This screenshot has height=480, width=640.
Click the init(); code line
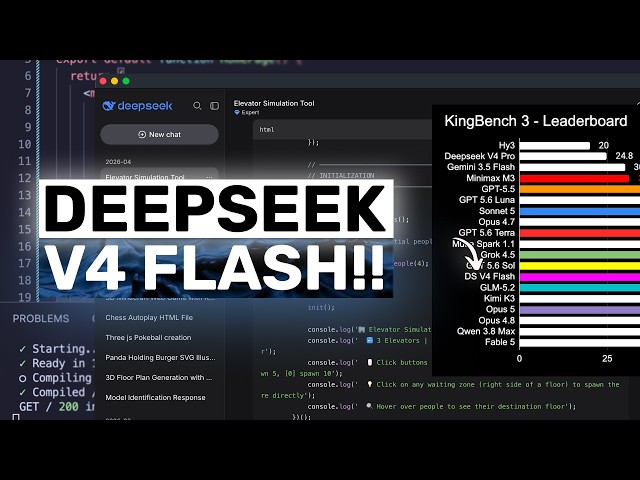321,307
